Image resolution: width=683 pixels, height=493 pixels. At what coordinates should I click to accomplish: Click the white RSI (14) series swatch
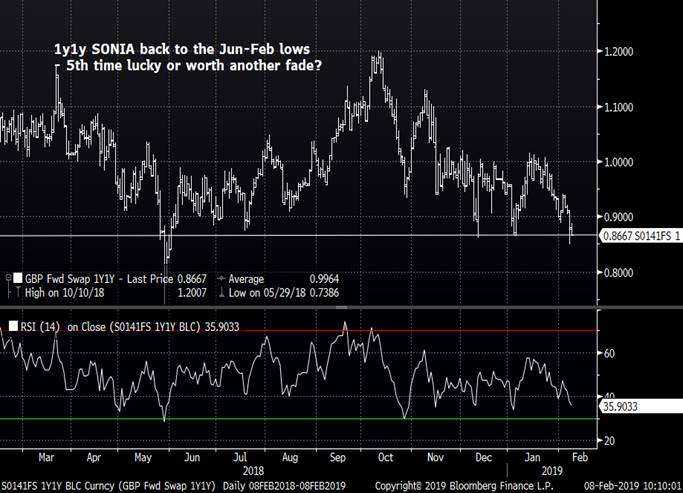14,326
